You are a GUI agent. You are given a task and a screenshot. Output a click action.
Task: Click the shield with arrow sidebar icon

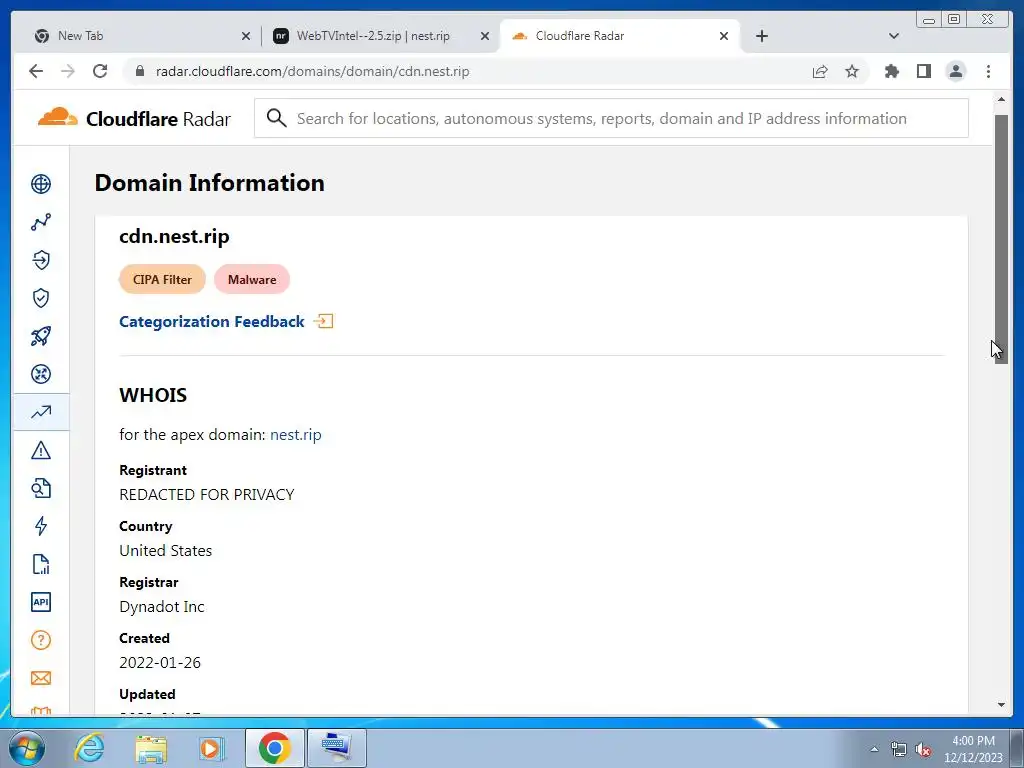coord(40,260)
